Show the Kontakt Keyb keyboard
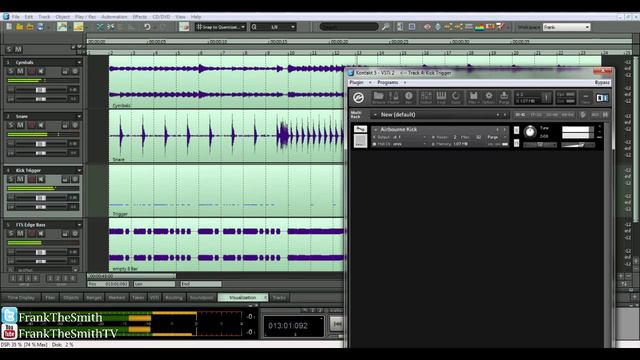 [441, 98]
